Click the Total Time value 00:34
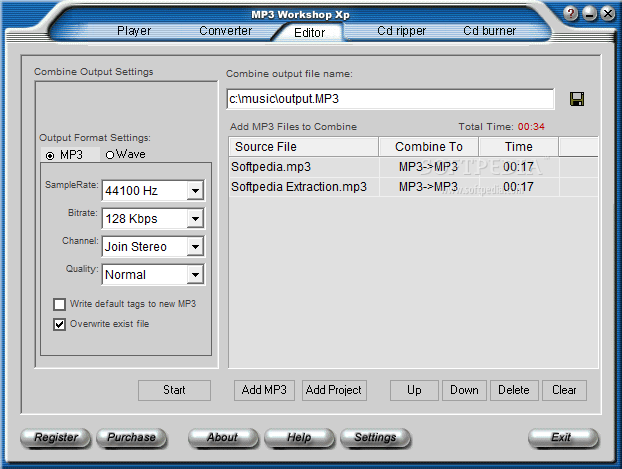The image size is (622, 469). point(531,127)
